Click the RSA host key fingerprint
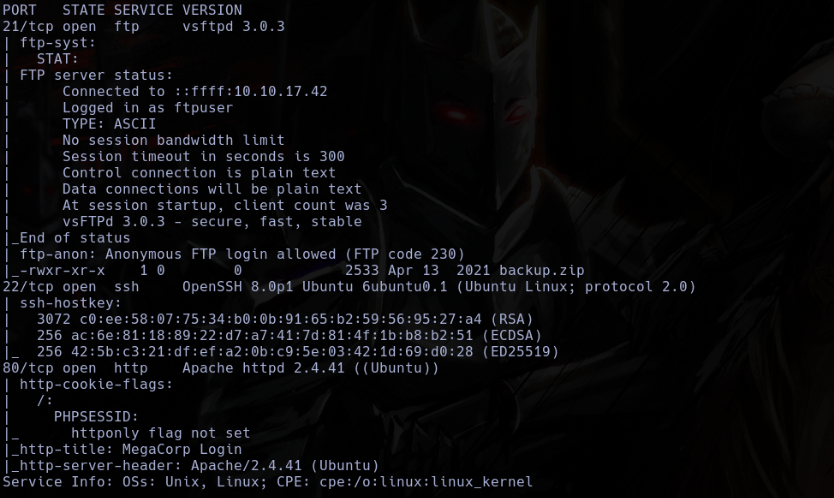834x498 pixels. (x=280, y=319)
